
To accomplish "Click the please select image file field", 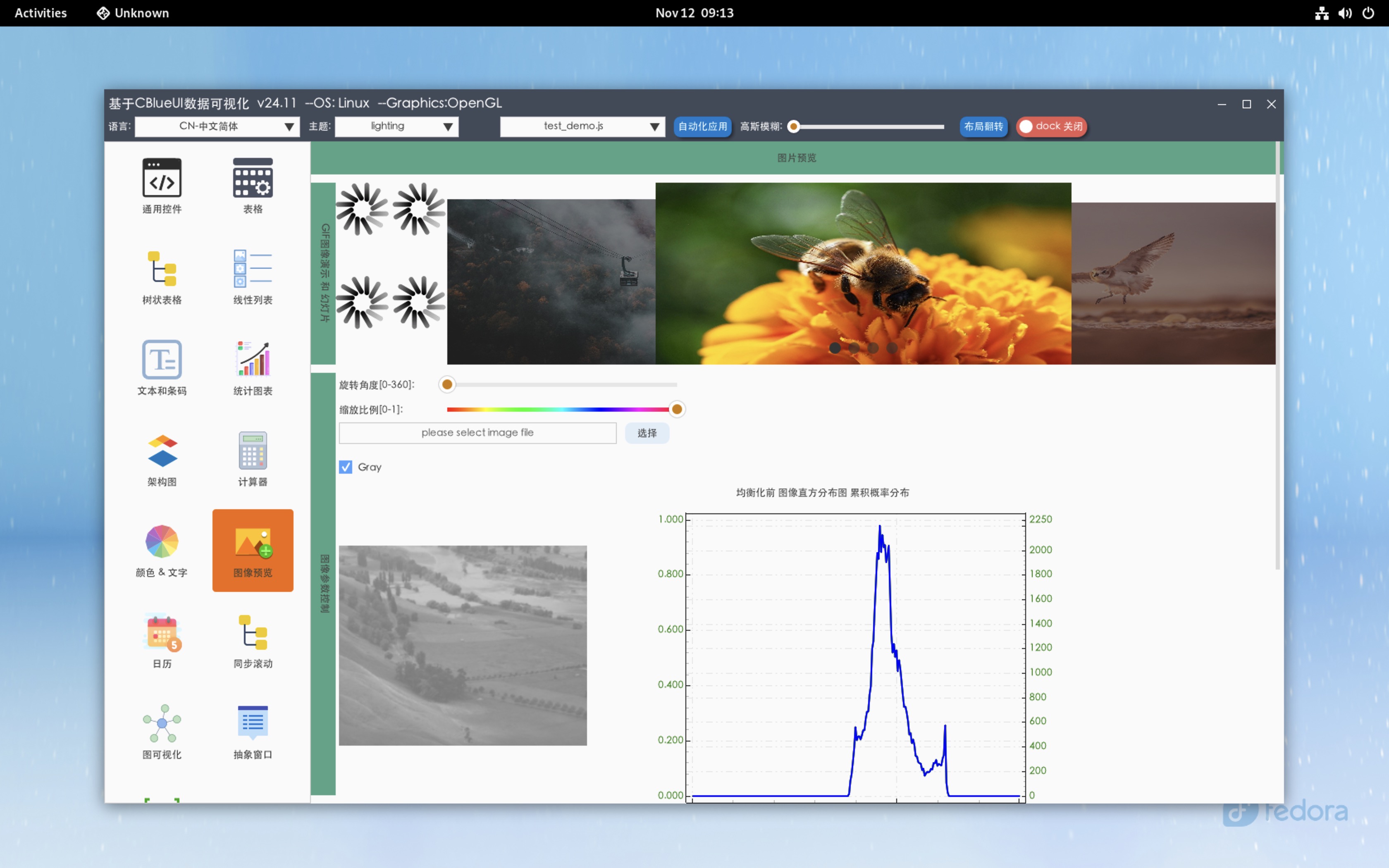I will (477, 433).
